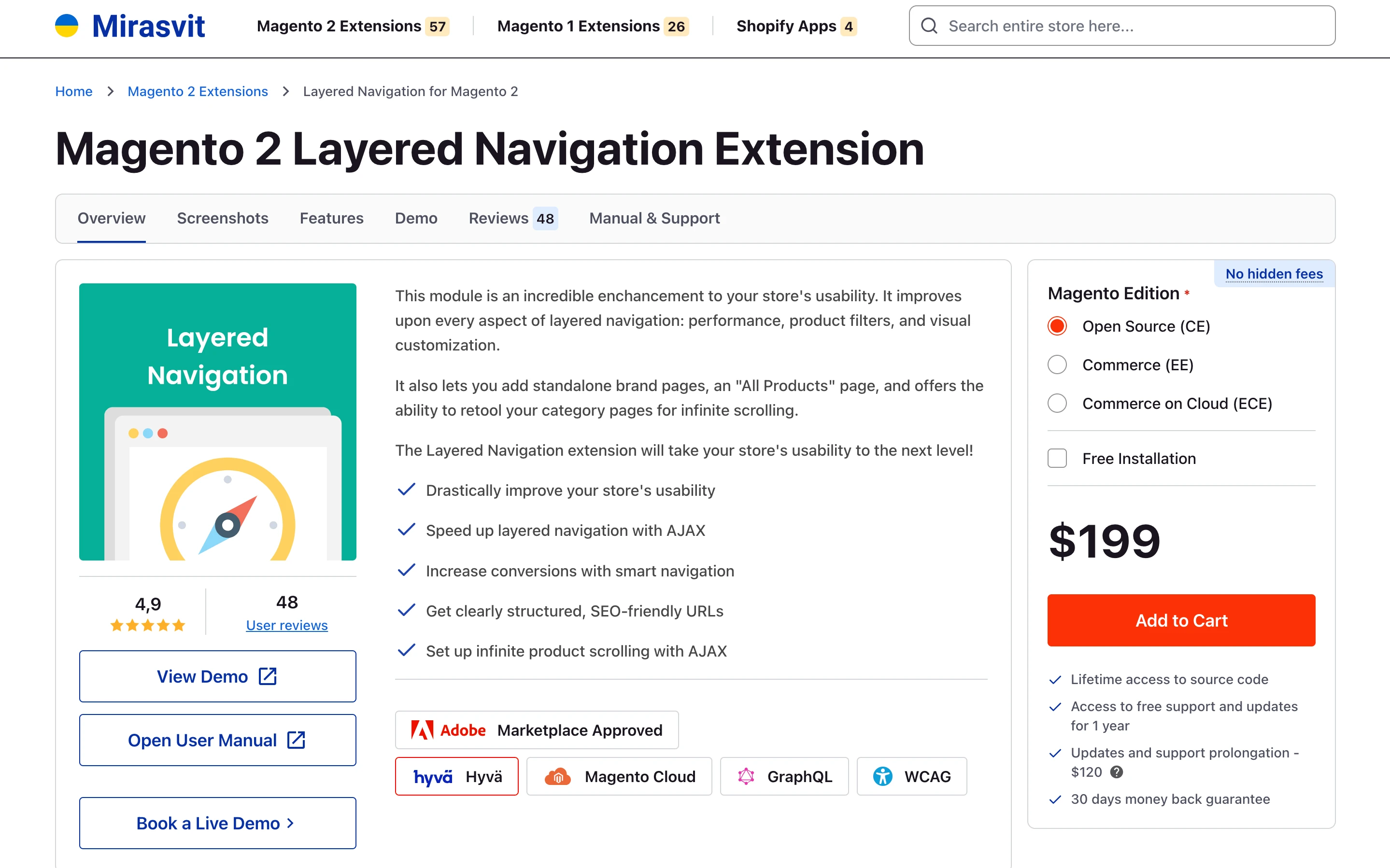
Task: Open the User reviews link
Action: click(x=286, y=626)
